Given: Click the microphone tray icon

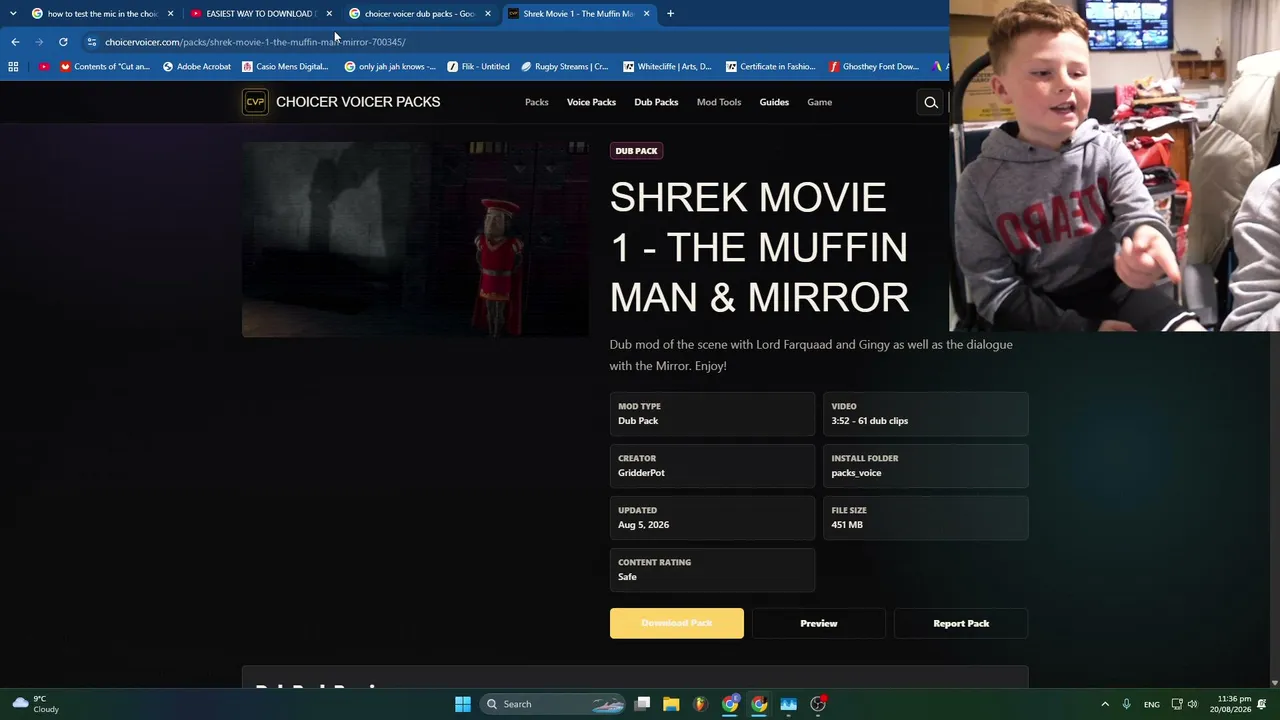Looking at the screenshot, I should tap(1126, 704).
